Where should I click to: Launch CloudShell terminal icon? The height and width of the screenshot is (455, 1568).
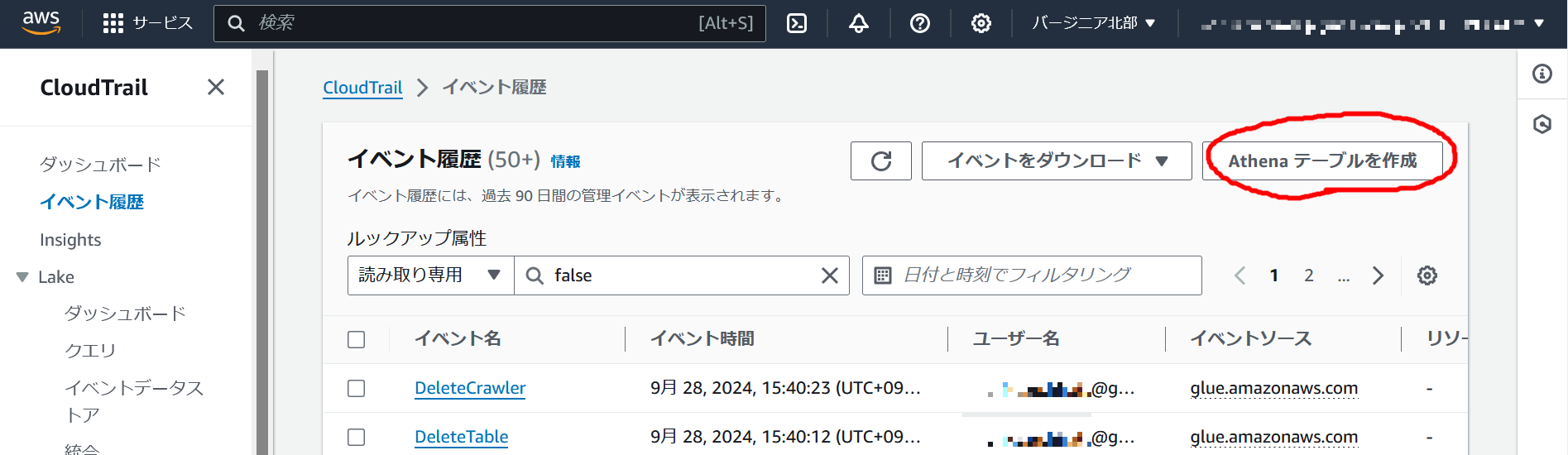(x=797, y=23)
